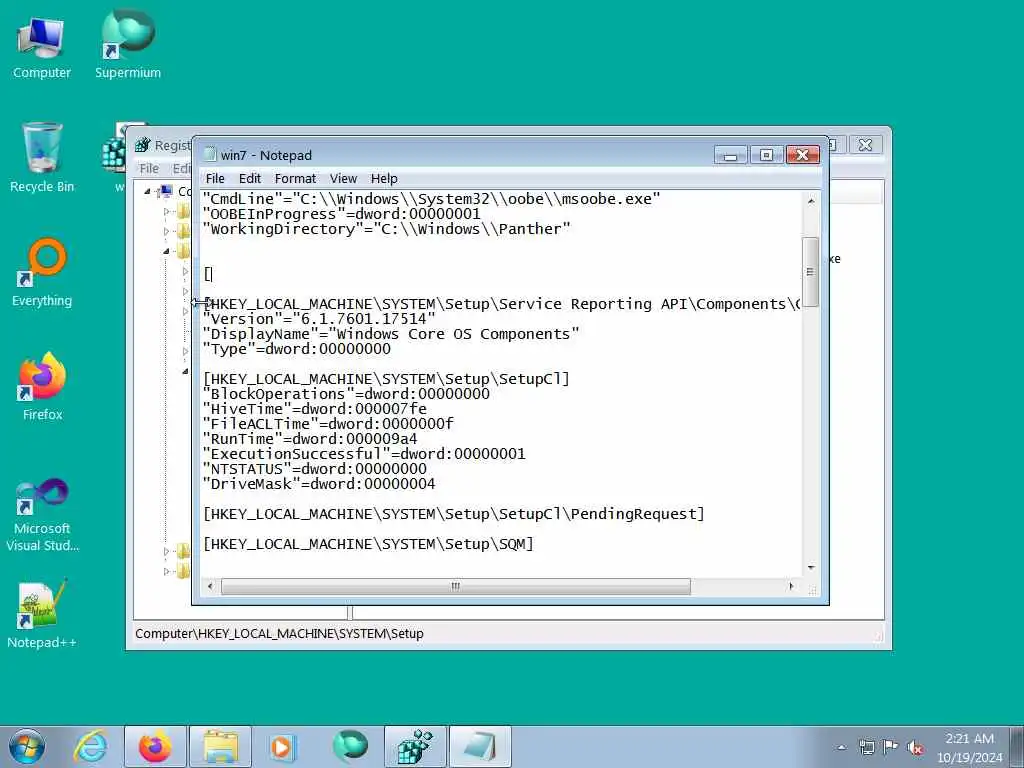Switch to Notepad taskbar button

[480, 746]
